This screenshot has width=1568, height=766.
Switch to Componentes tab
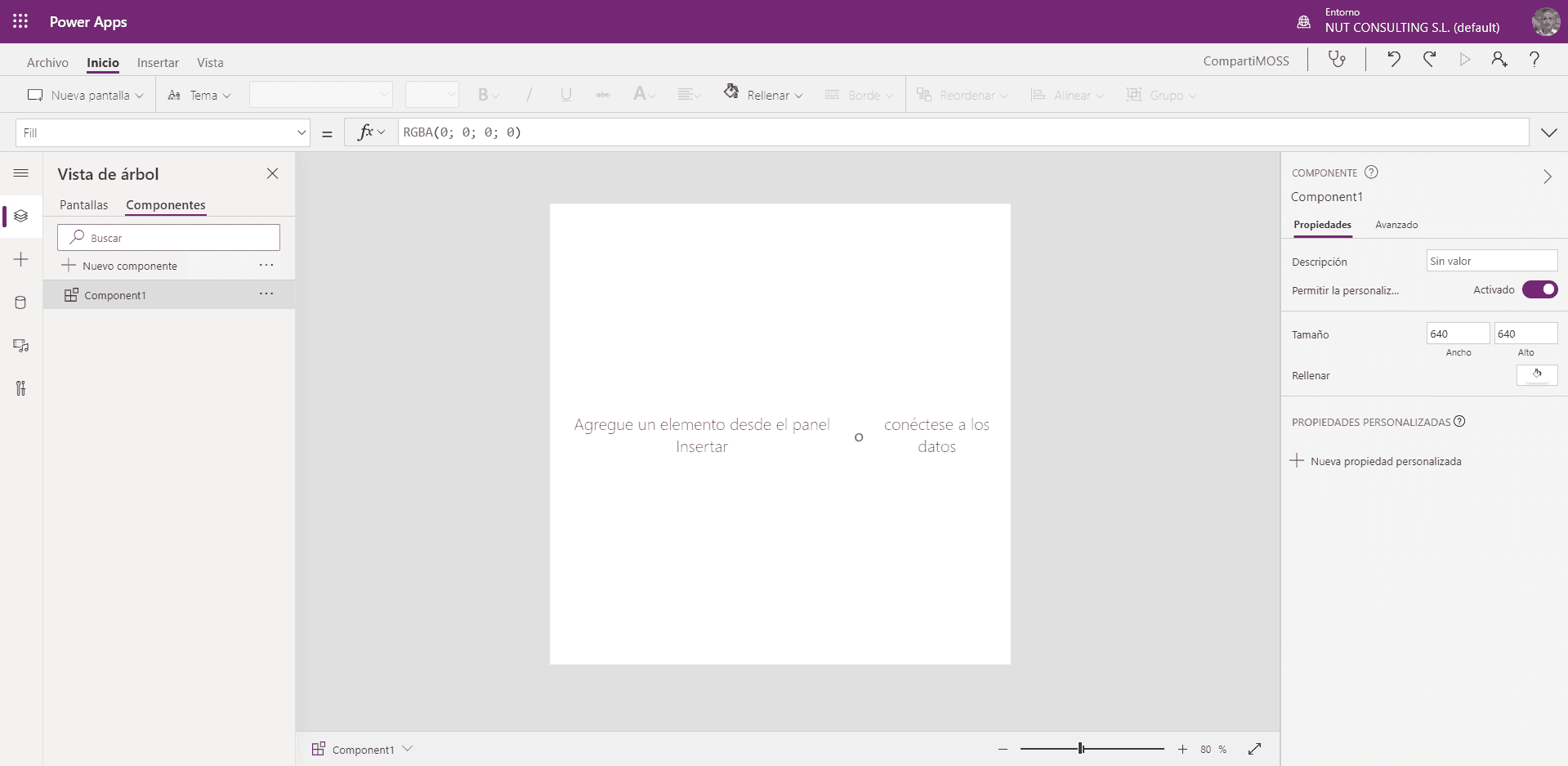pos(166,205)
